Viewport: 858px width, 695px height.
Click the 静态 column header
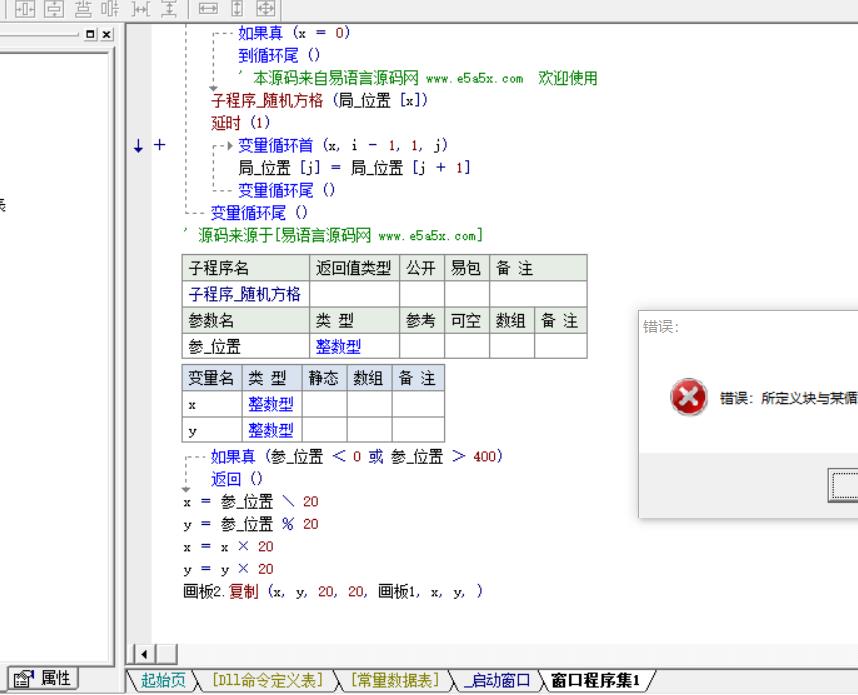pyautogui.click(x=324, y=378)
